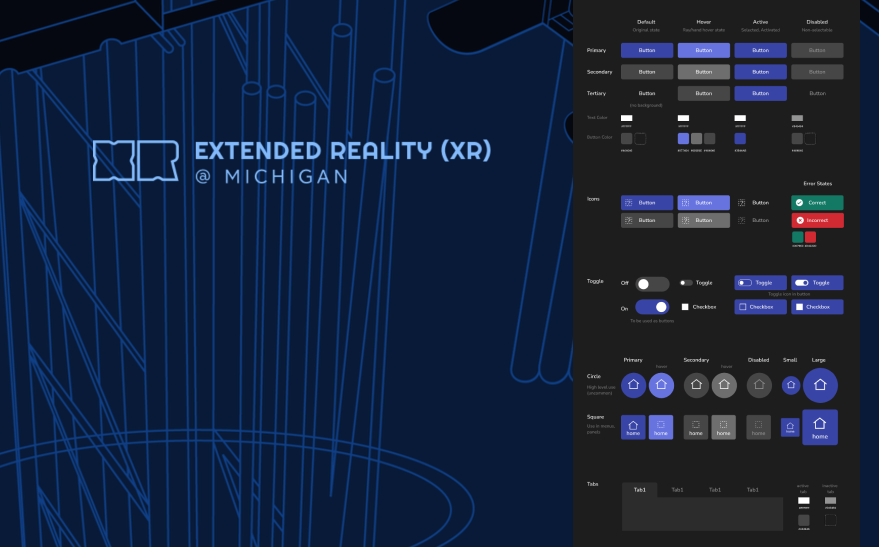Click the Disabled square home button

(758, 427)
